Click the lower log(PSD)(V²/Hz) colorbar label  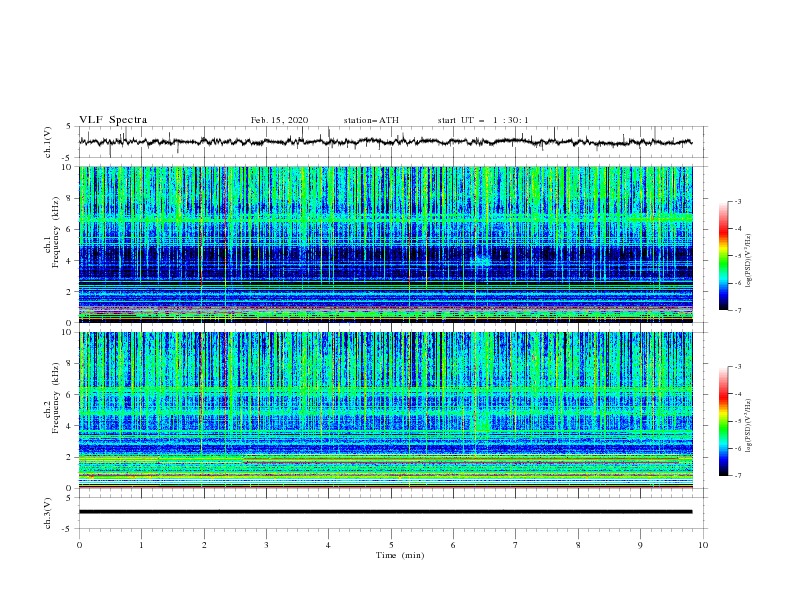tap(748, 426)
